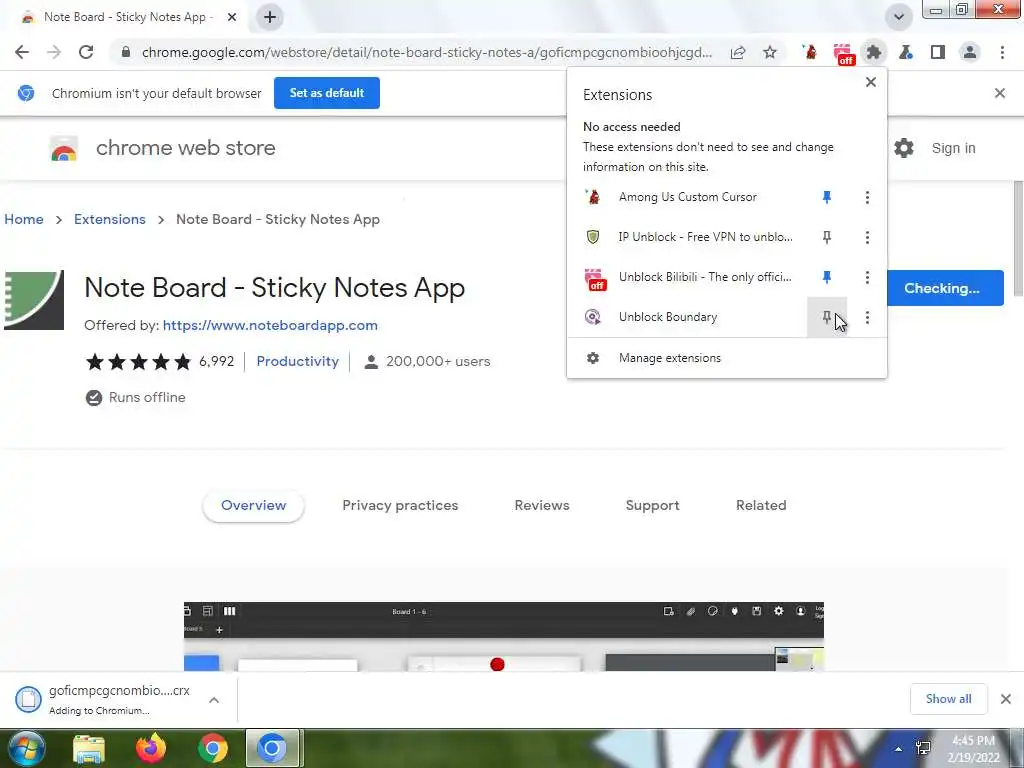Viewport: 1024px width, 768px height.
Task: Click the five-star rating row
Action: (138, 361)
